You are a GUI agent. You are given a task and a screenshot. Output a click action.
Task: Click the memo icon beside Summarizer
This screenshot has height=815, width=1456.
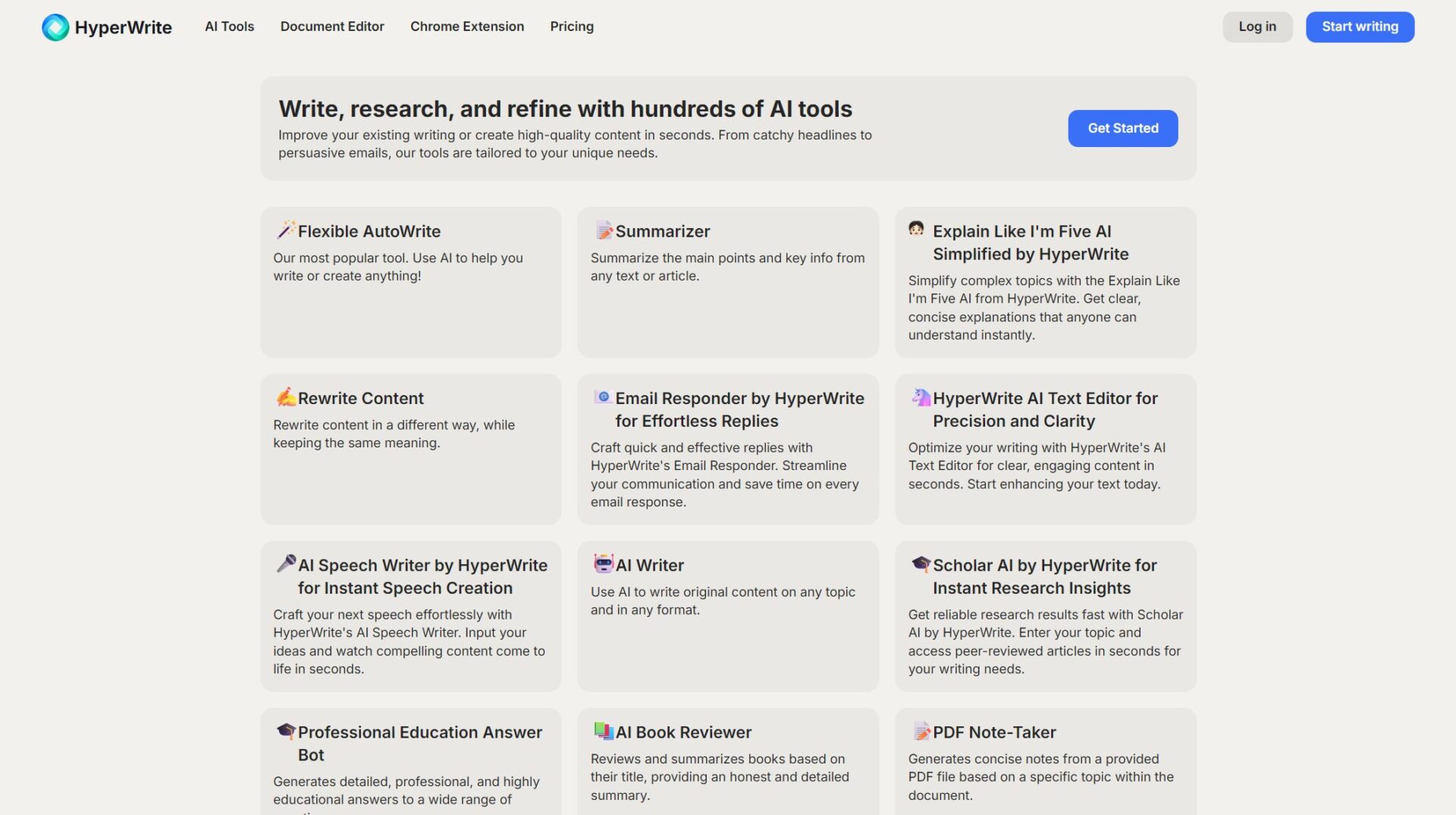click(604, 230)
